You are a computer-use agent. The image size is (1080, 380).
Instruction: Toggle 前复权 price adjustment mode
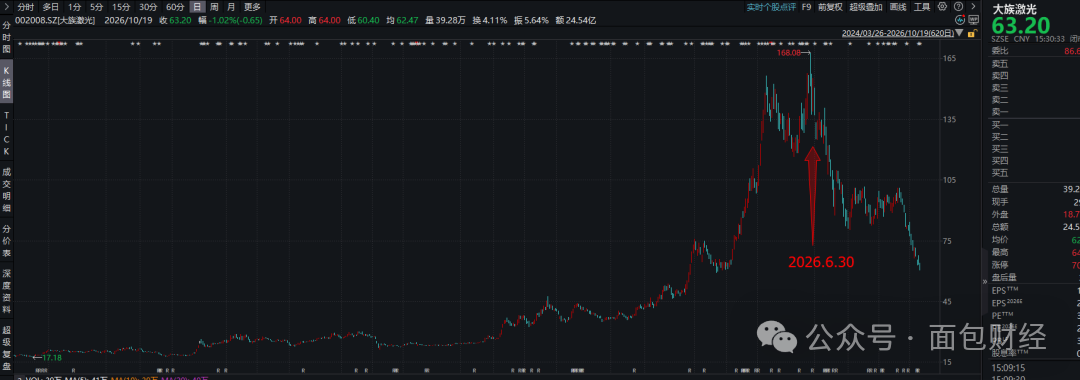pyautogui.click(x=830, y=7)
